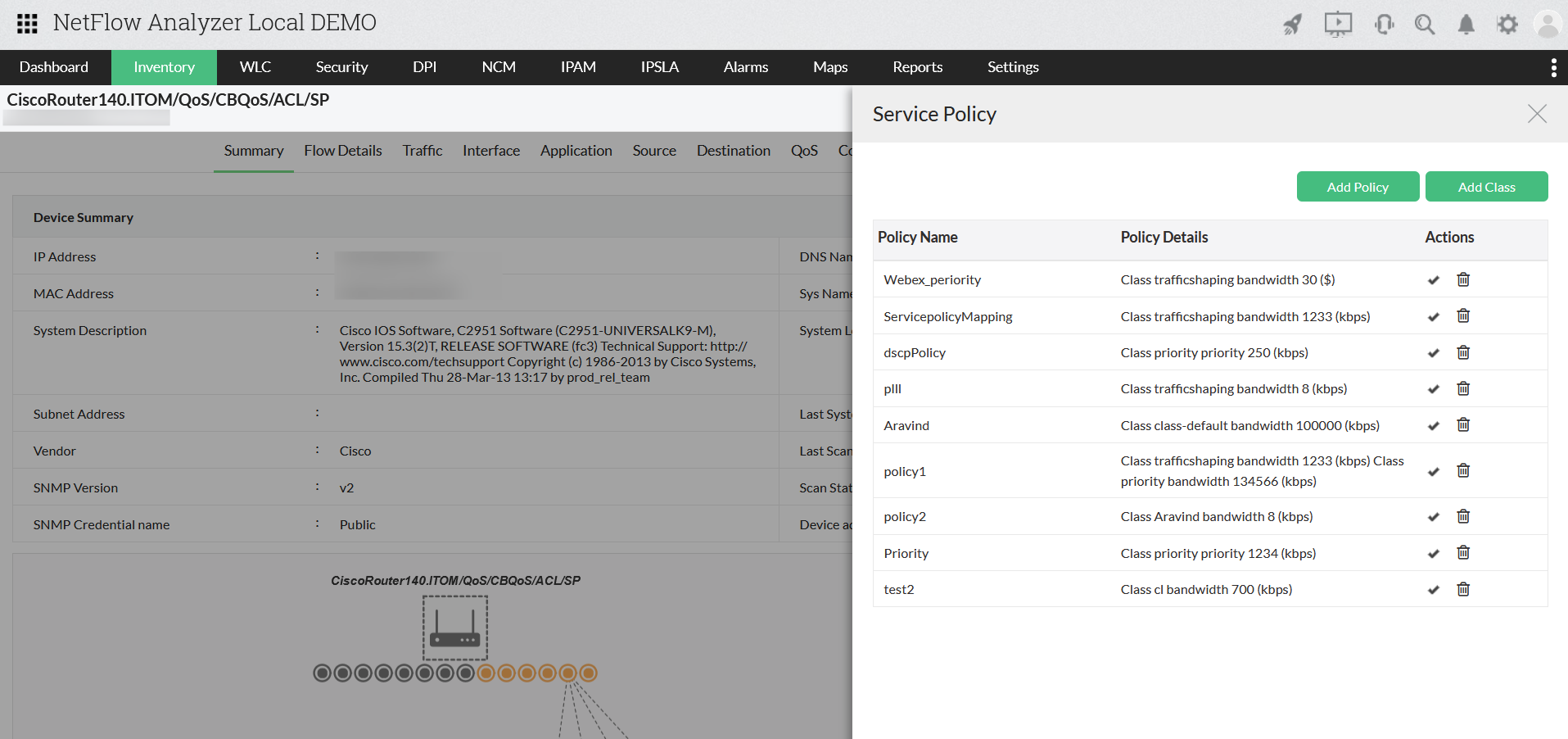The height and width of the screenshot is (739, 1568).
Task: Switch to the Interface tab
Action: (x=491, y=151)
